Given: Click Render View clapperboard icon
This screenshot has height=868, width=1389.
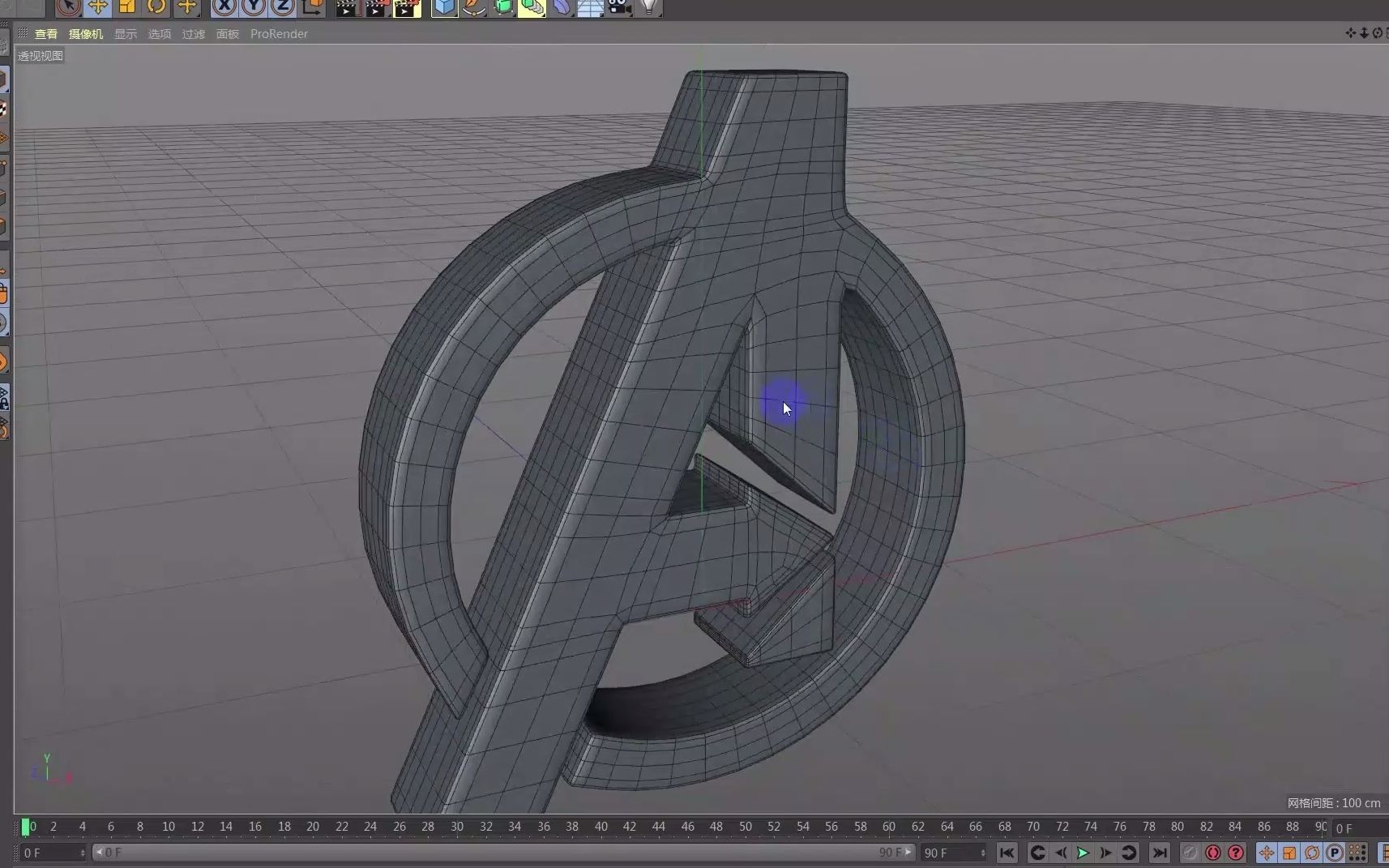Looking at the screenshot, I should (347, 7).
